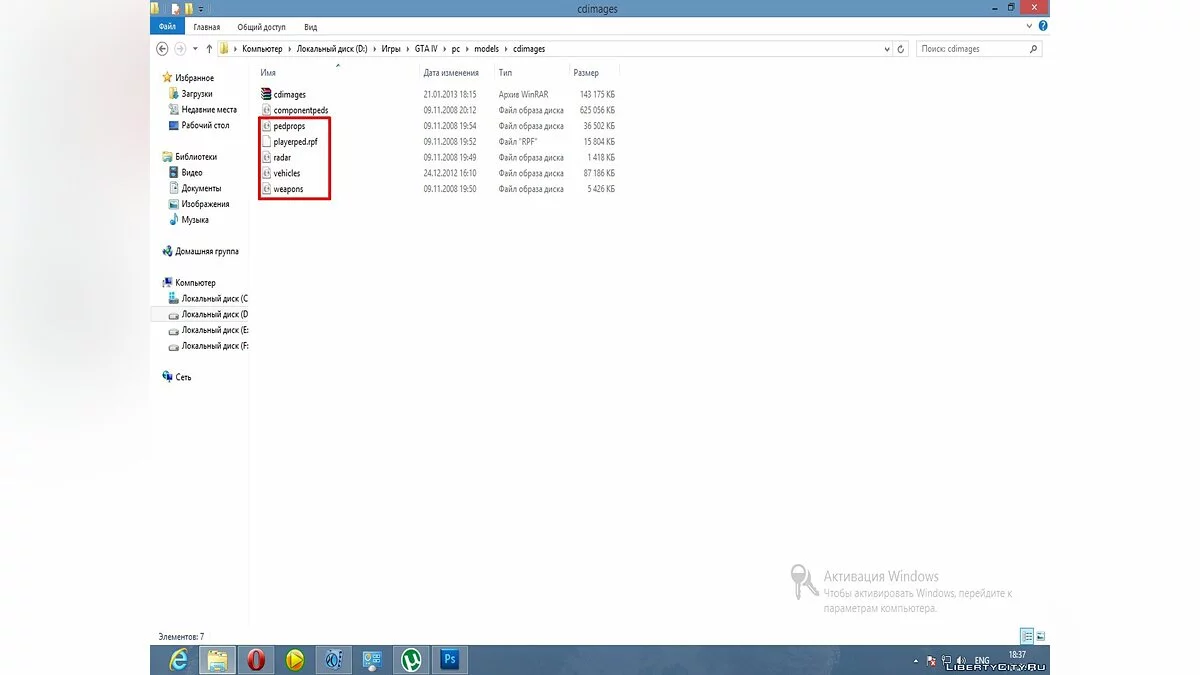1200x675 pixels.
Task: Open the Файл menu
Action: pos(167,27)
